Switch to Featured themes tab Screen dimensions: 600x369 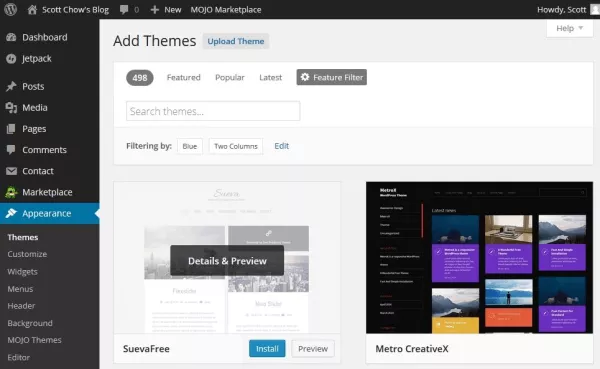click(184, 77)
